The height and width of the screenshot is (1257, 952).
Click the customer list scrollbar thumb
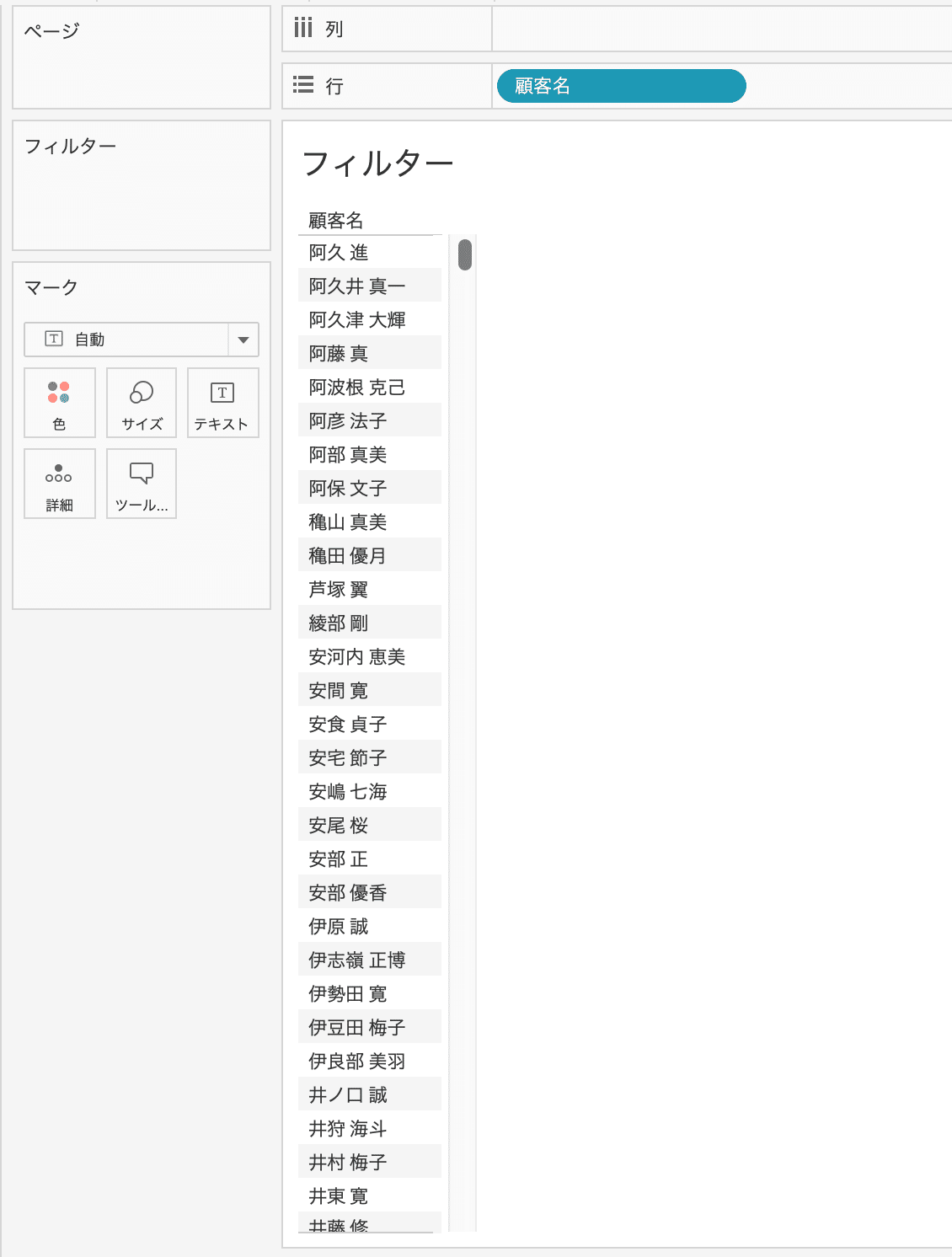tap(465, 254)
